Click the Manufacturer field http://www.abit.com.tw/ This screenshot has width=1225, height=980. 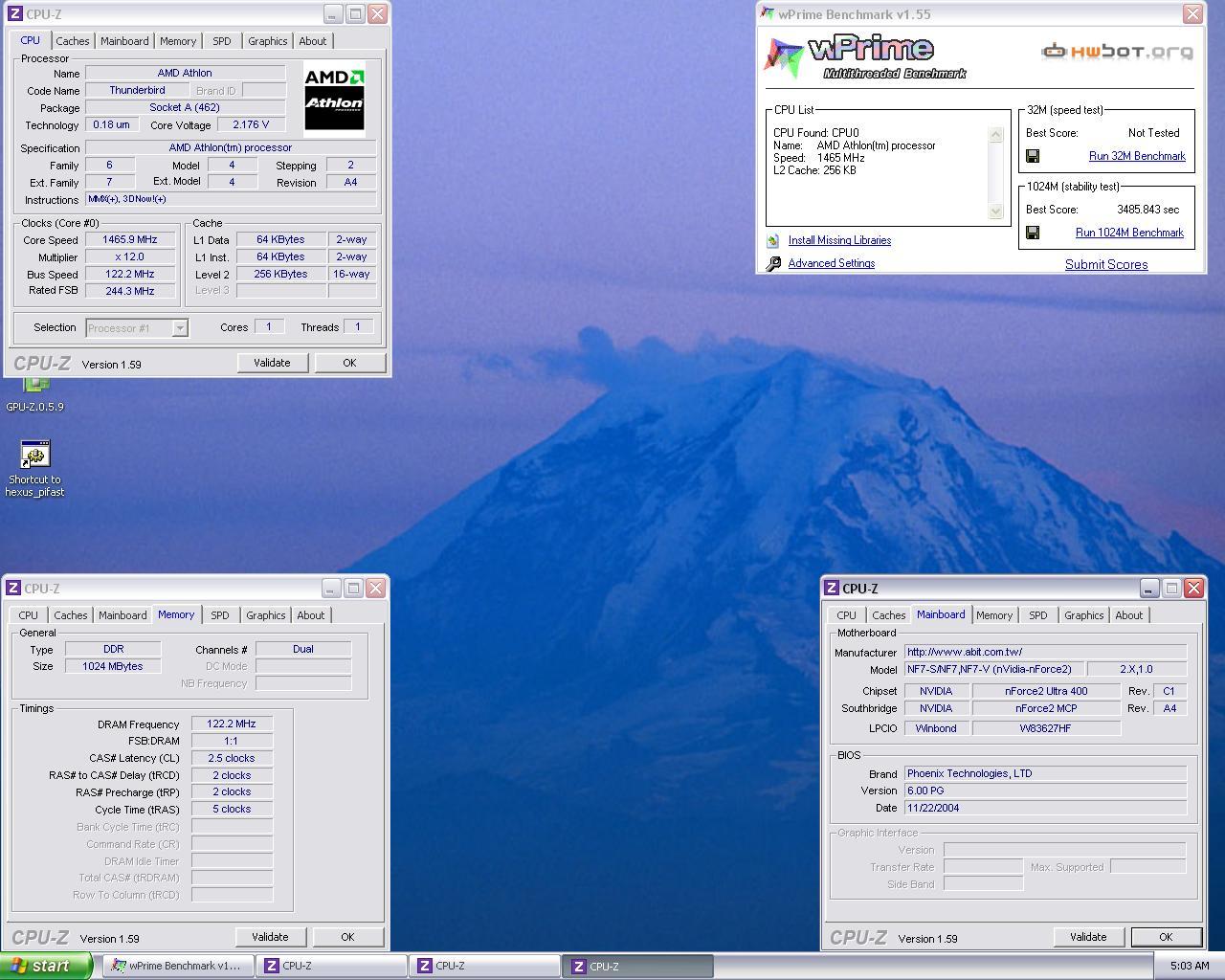click(1045, 653)
